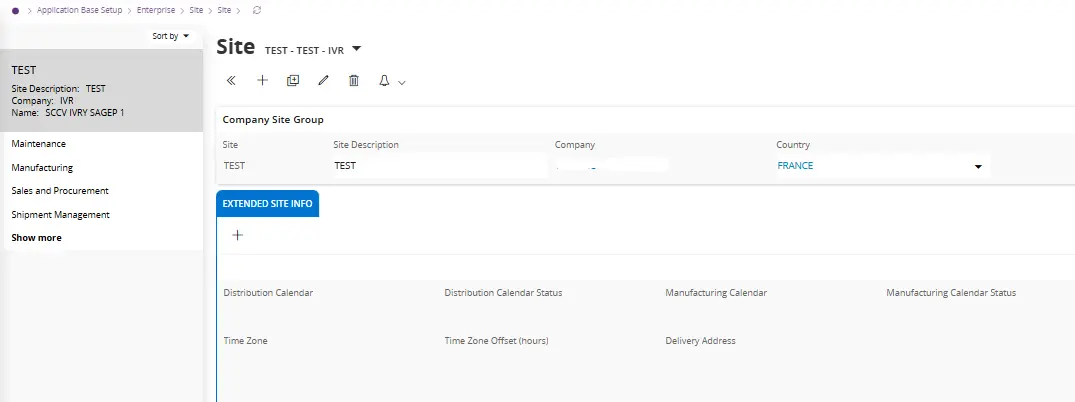Click the refresh icon in breadcrumb bar
The width and height of the screenshot is (1075, 402).
tap(258, 10)
